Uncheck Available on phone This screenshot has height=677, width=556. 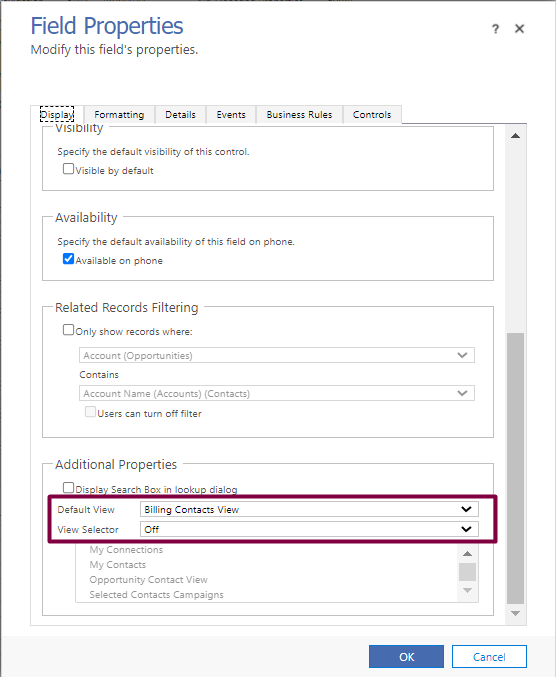(x=68, y=259)
